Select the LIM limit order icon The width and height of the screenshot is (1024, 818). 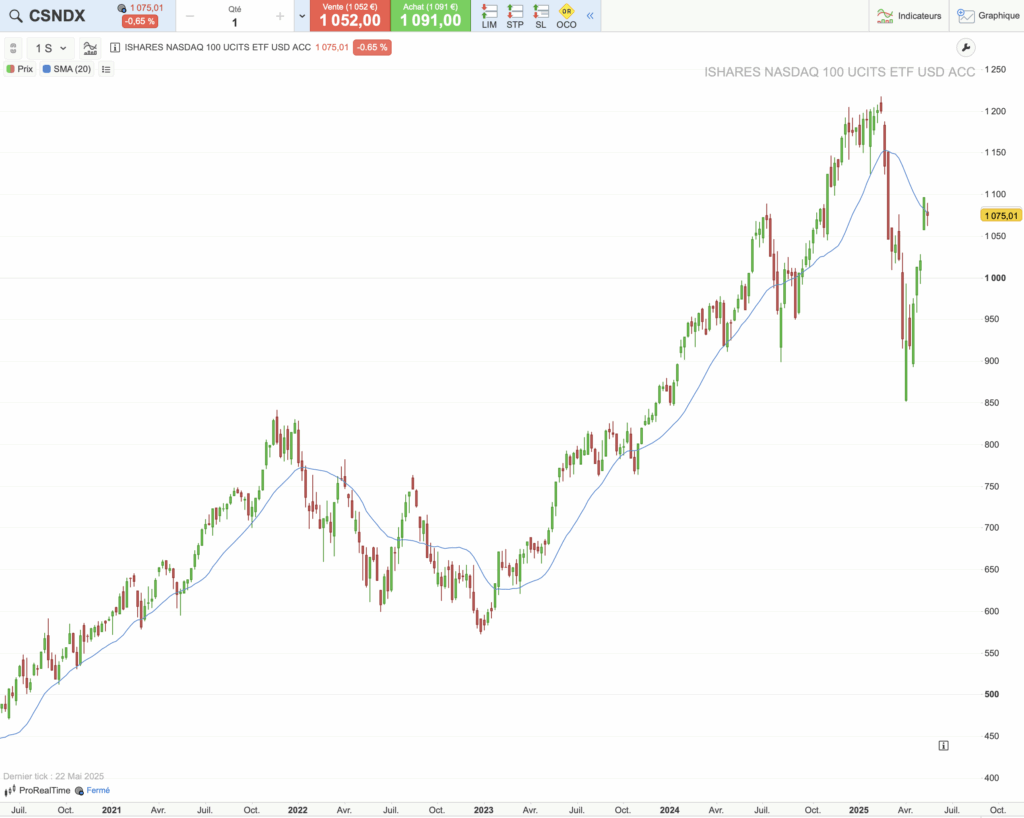(489, 16)
